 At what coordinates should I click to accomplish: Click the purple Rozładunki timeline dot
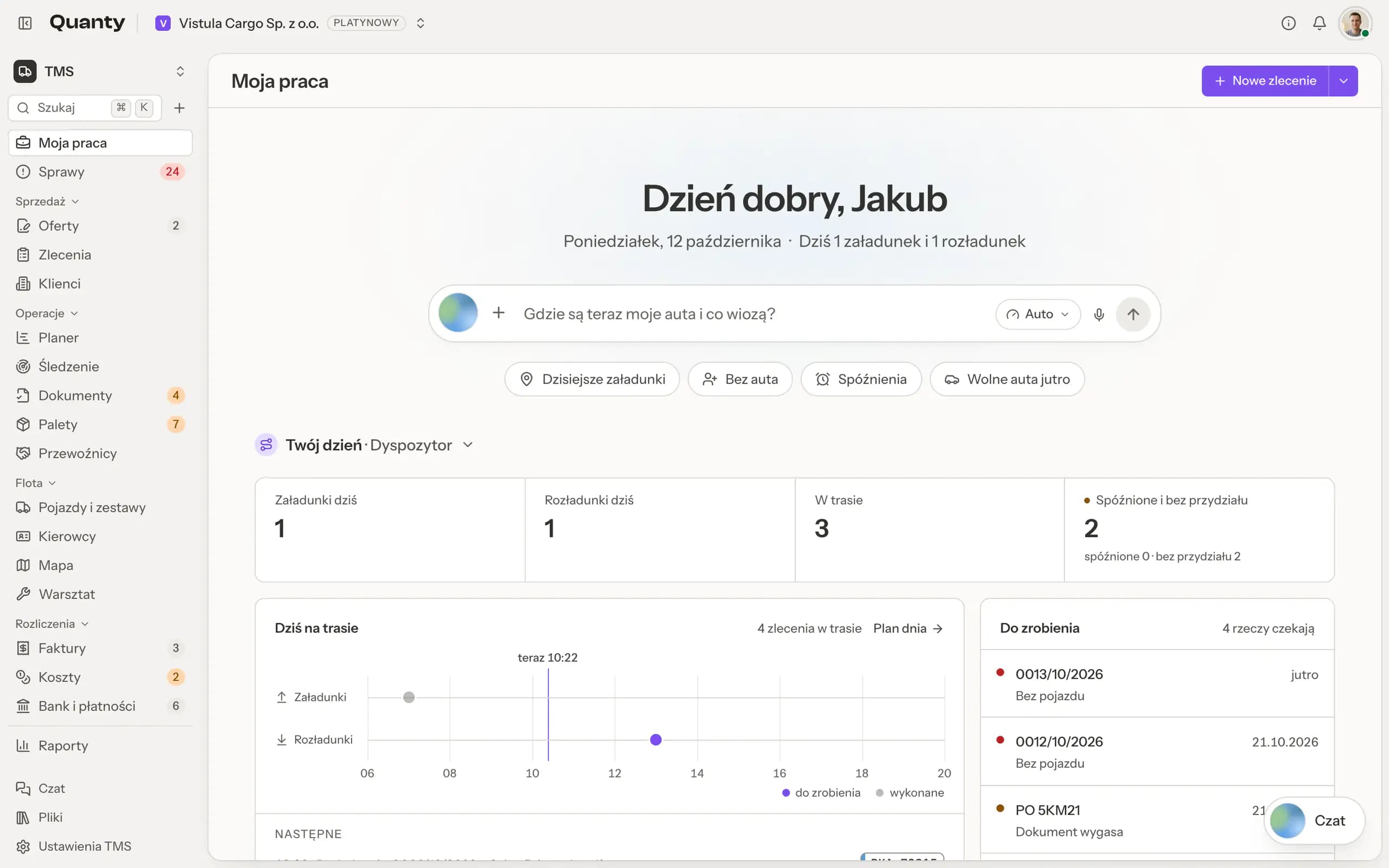(x=655, y=739)
